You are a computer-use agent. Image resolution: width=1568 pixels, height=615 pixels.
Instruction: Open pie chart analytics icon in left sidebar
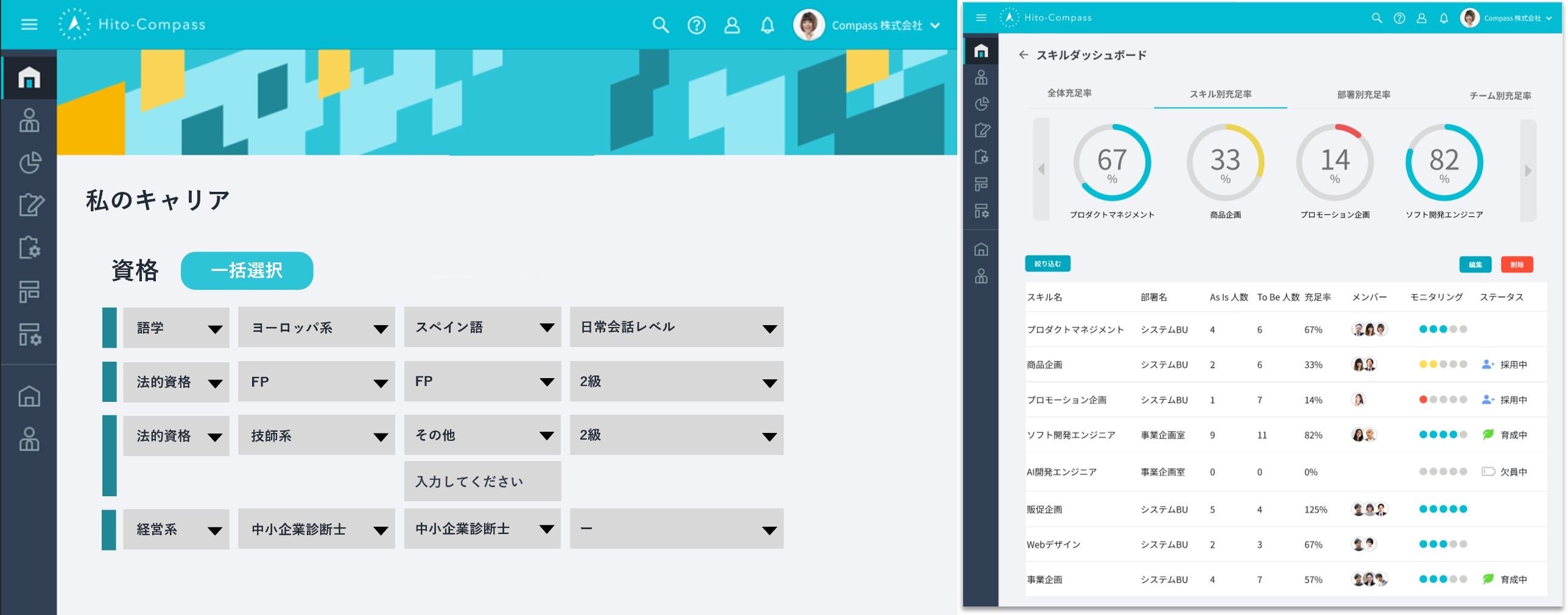coord(29,163)
